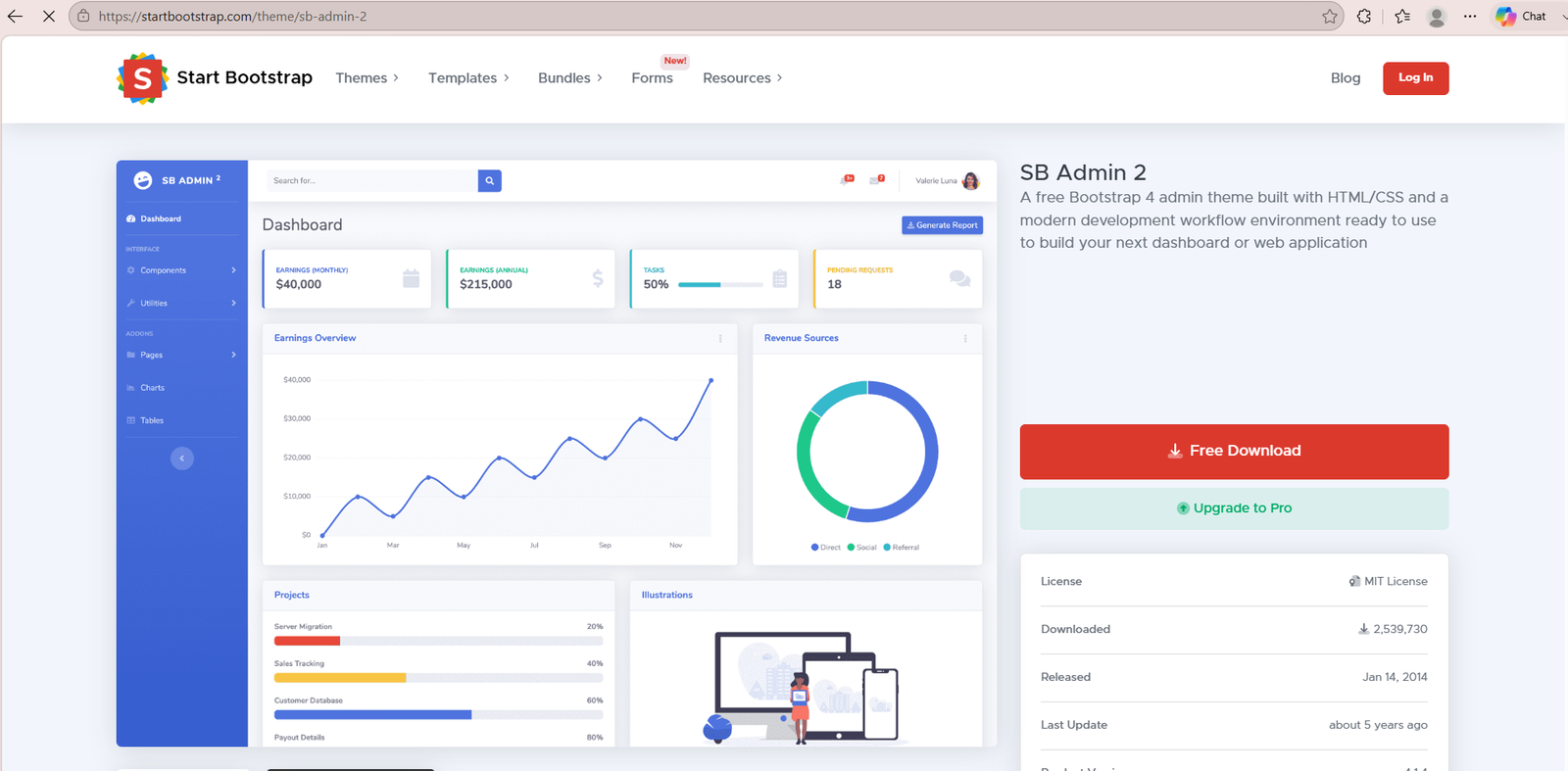Click the 'SB Admin 2' page heading

tap(1083, 172)
